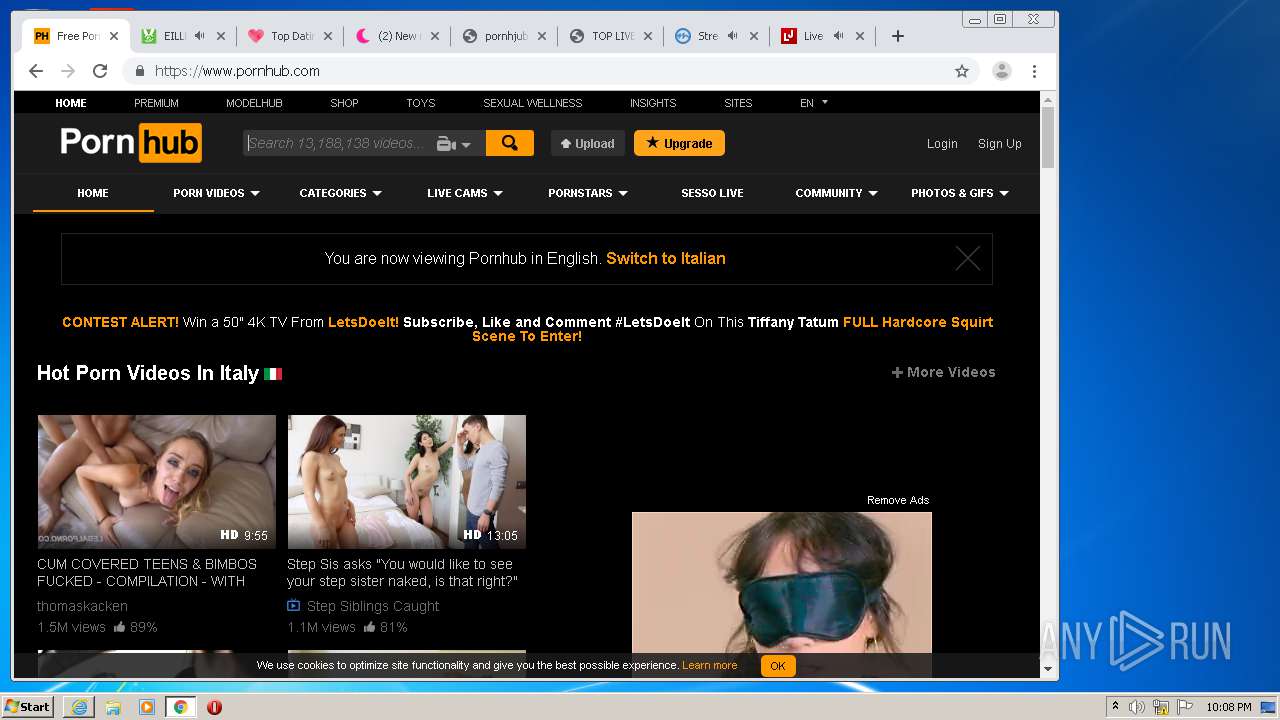Open MODELHUB in the top bar
The height and width of the screenshot is (720, 1280).
[254, 103]
